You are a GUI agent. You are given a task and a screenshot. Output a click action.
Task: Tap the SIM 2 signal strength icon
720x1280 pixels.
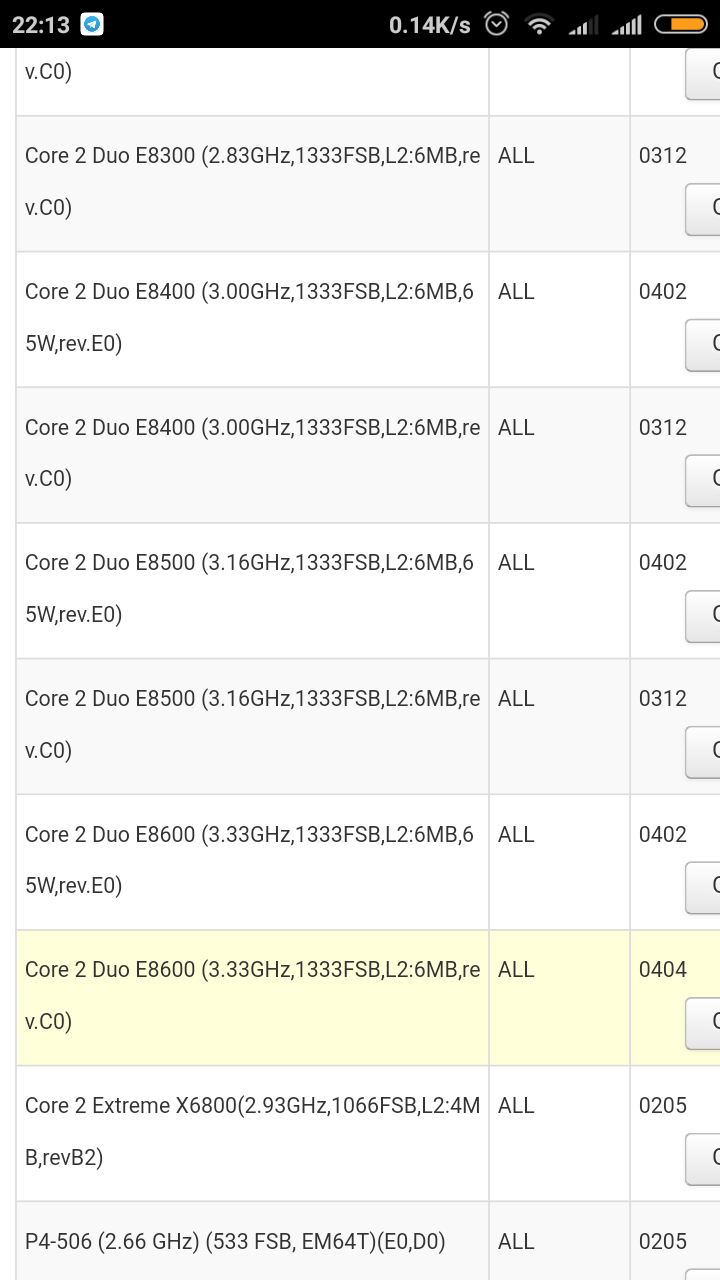[627, 24]
